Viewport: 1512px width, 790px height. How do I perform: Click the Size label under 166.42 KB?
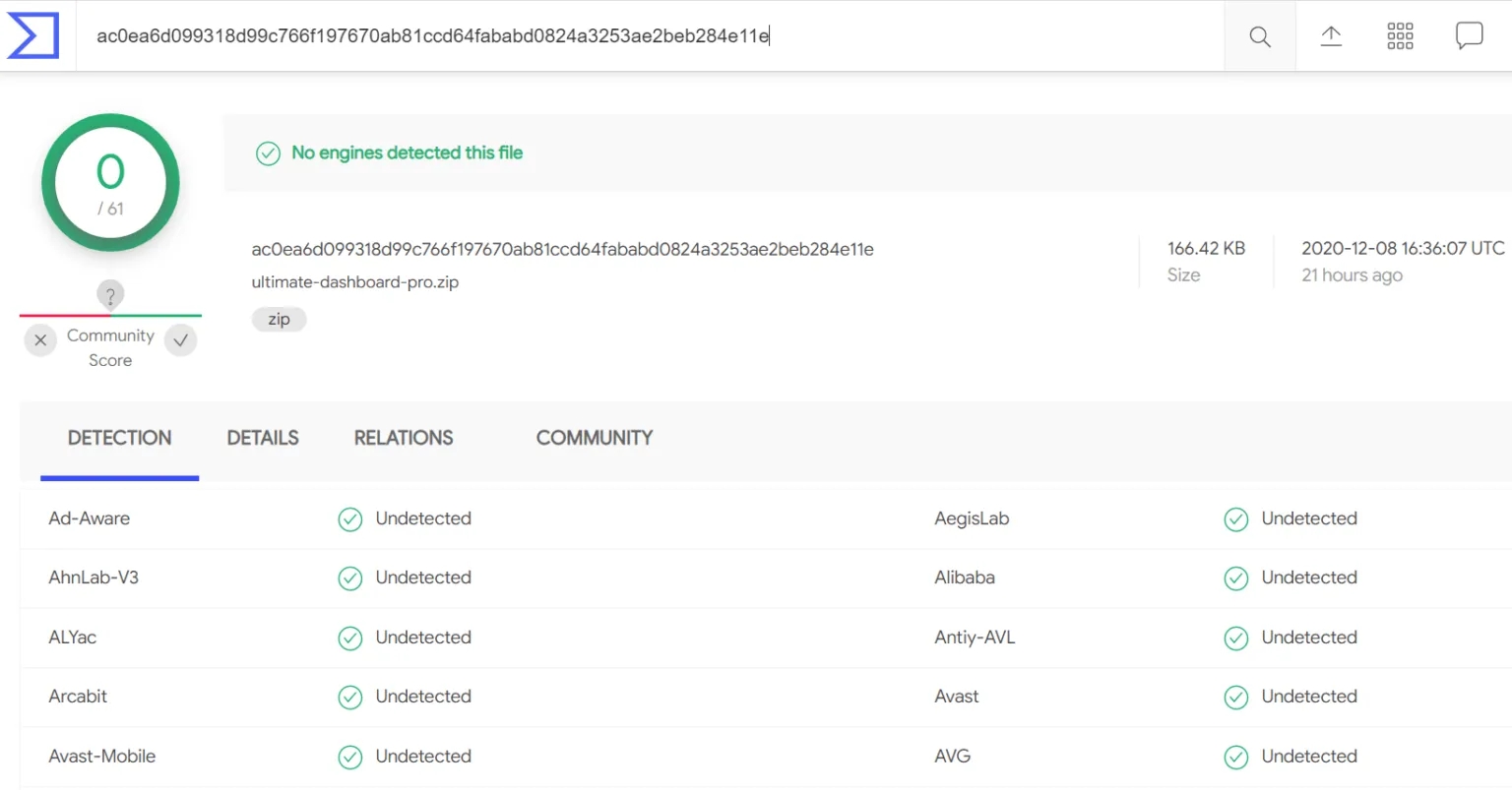click(1183, 275)
